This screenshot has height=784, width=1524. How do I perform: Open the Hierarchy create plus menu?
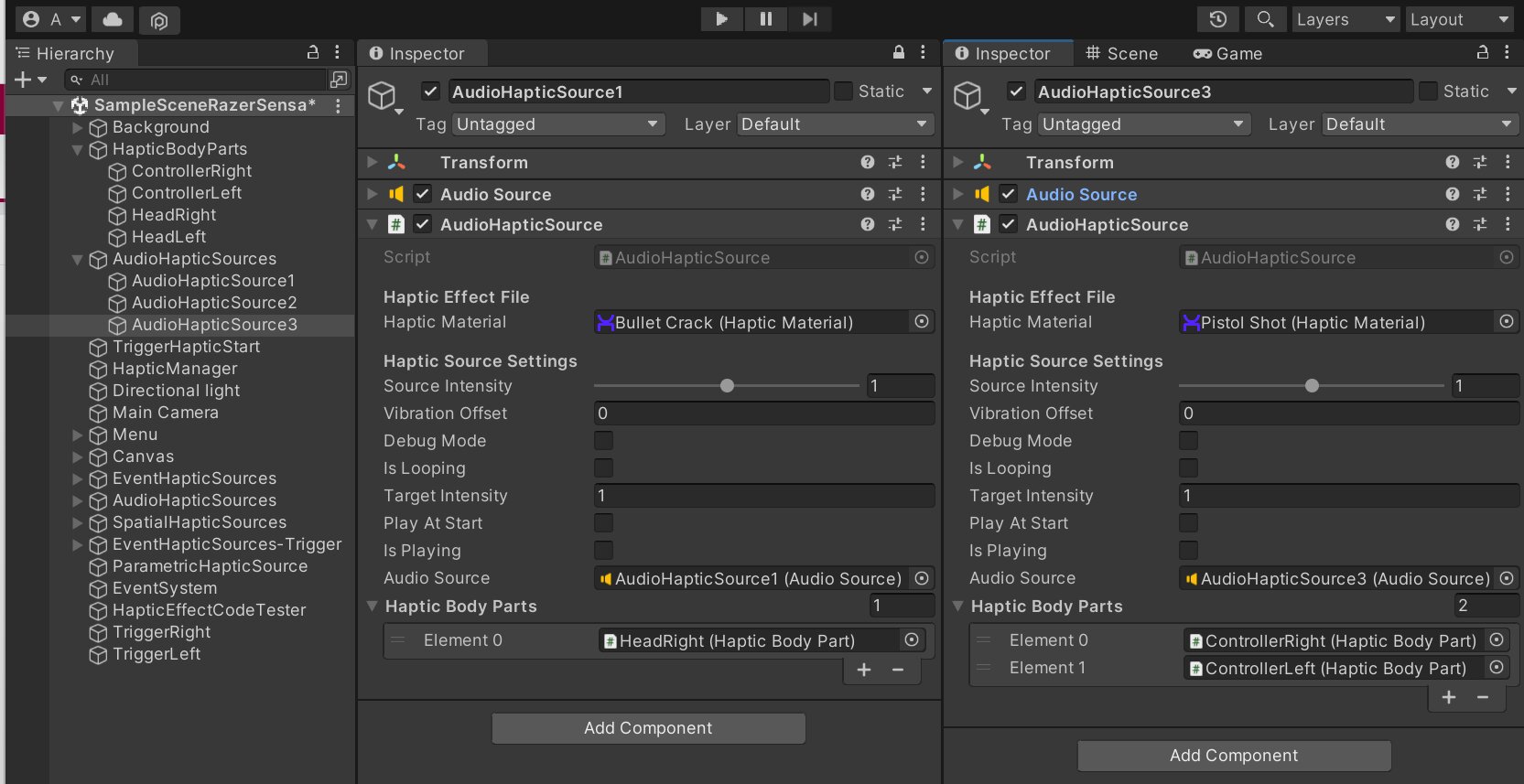click(30, 80)
